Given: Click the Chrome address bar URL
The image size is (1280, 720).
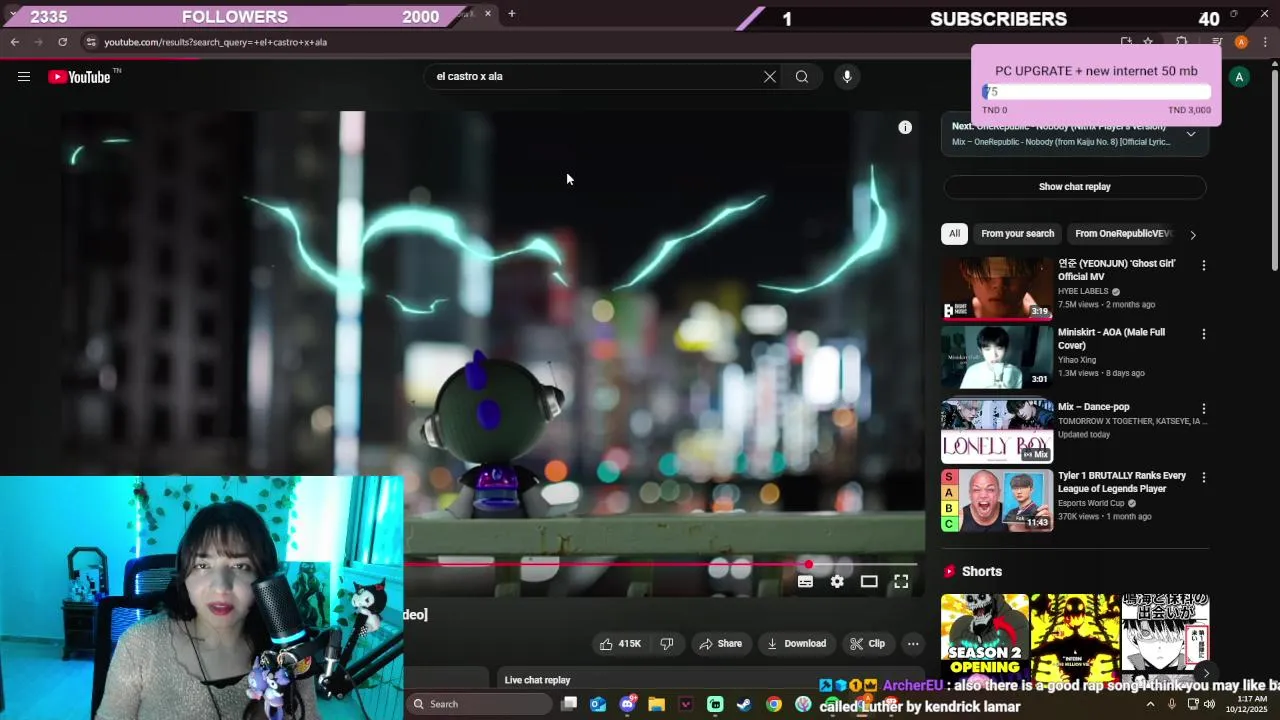Looking at the screenshot, I should [216, 42].
